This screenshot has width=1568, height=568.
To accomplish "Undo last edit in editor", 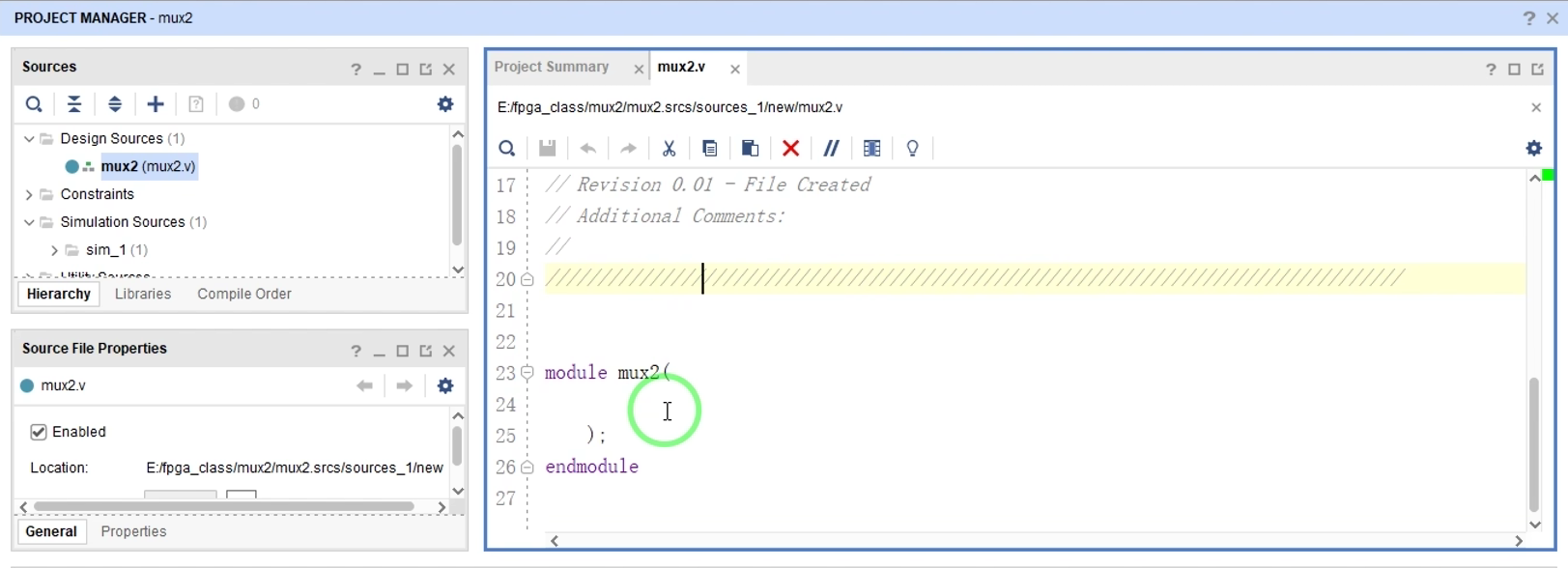I will 588,149.
